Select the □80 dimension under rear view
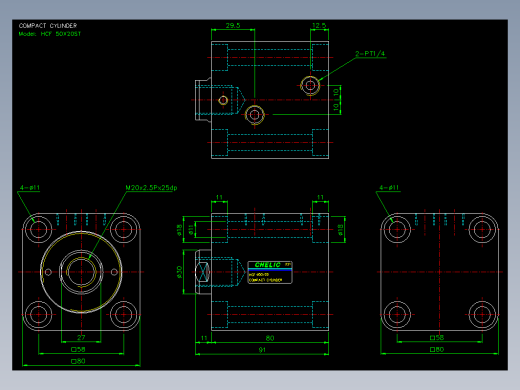Screen dimensions: 520x390 coord(437,350)
